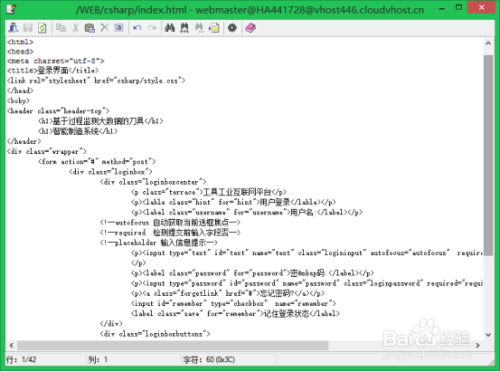The image size is (500, 372).
Task: Click the line count 1/42 in status bar
Action: [x=21, y=360]
